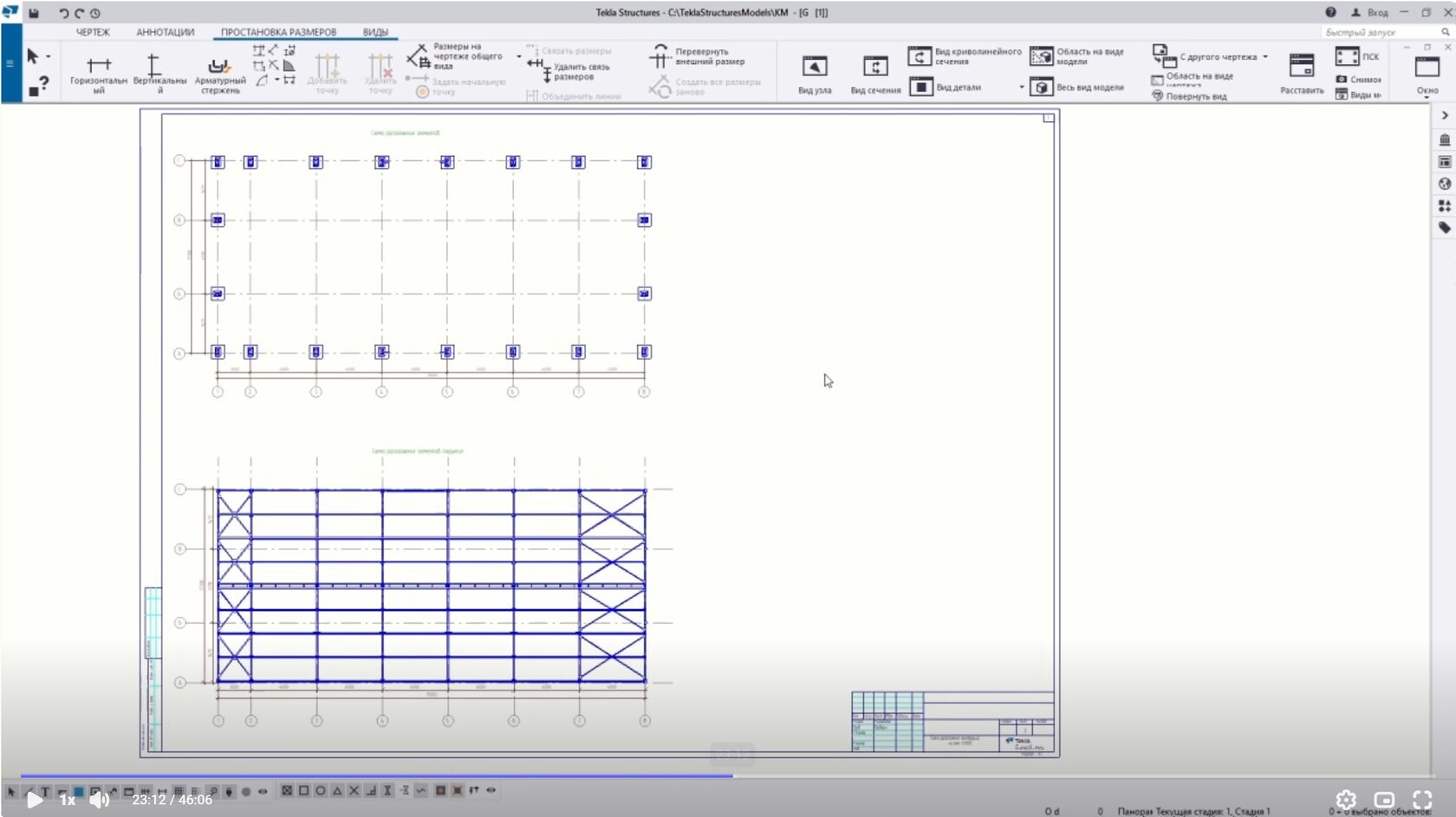Expand the С другого чертежа dropdown arrow
Image resolution: width=1456 pixels, height=817 pixels.
click(1265, 57)
